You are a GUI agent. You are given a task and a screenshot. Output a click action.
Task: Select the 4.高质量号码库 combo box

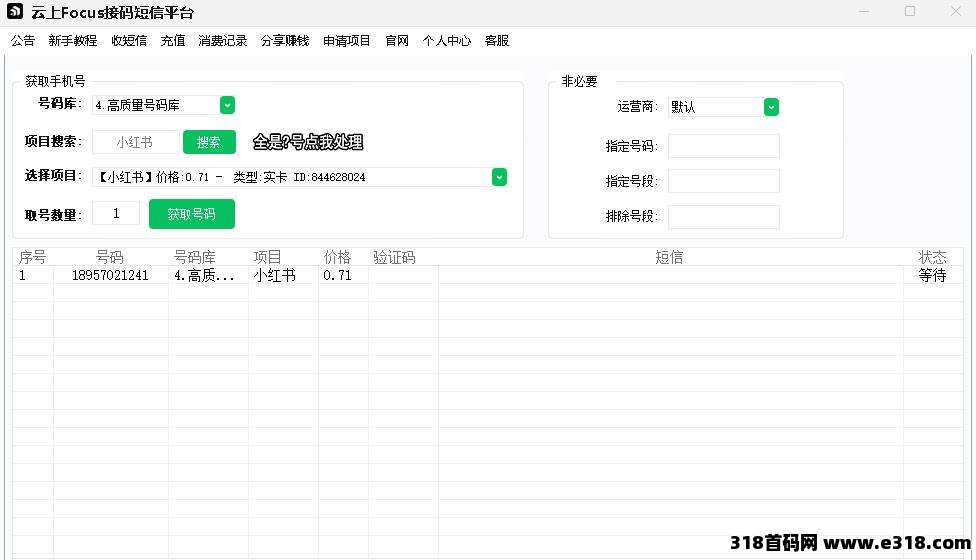pos(163,105)
